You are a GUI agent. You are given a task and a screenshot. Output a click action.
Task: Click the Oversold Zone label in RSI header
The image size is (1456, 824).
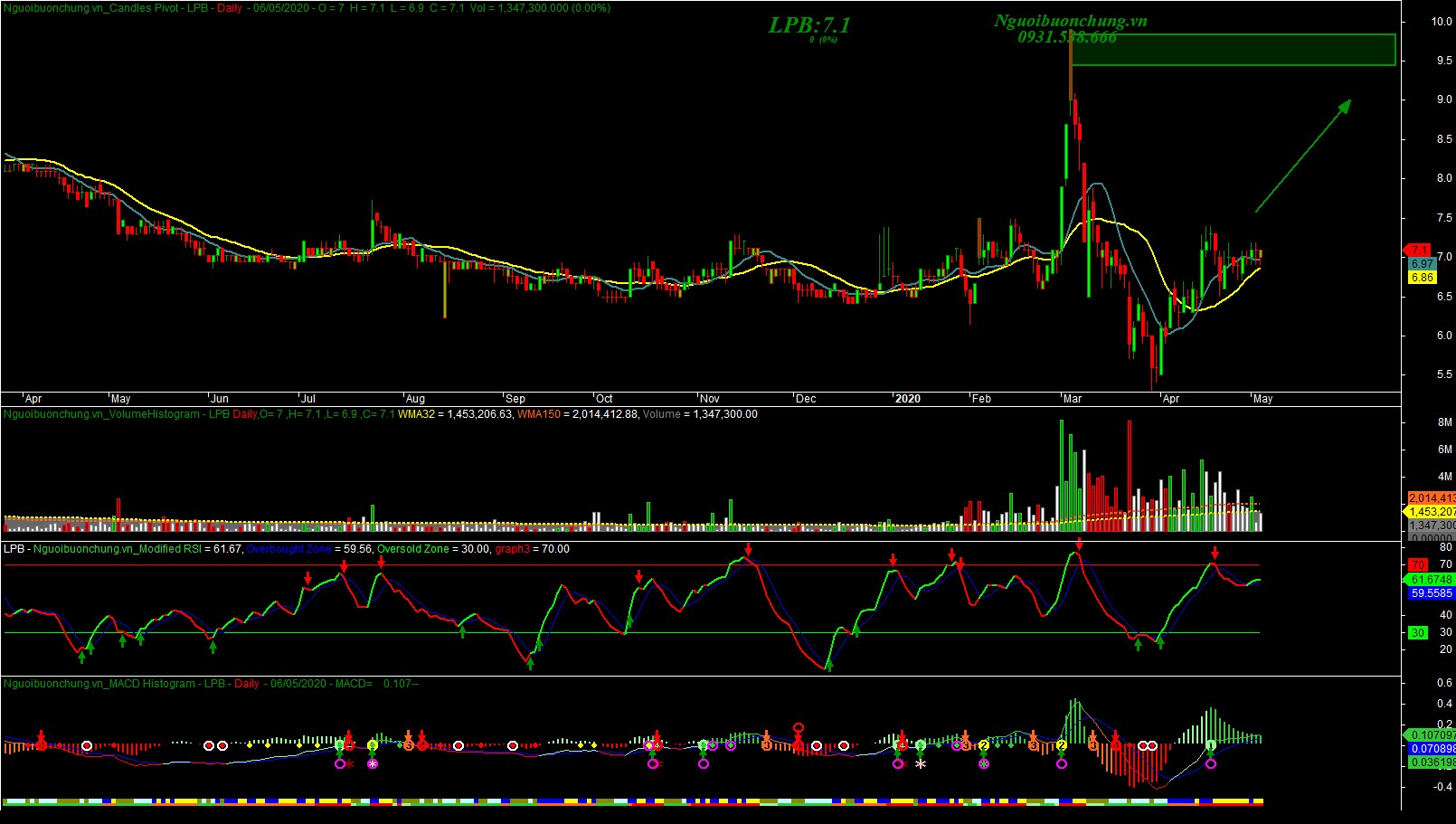coord(412,549)
